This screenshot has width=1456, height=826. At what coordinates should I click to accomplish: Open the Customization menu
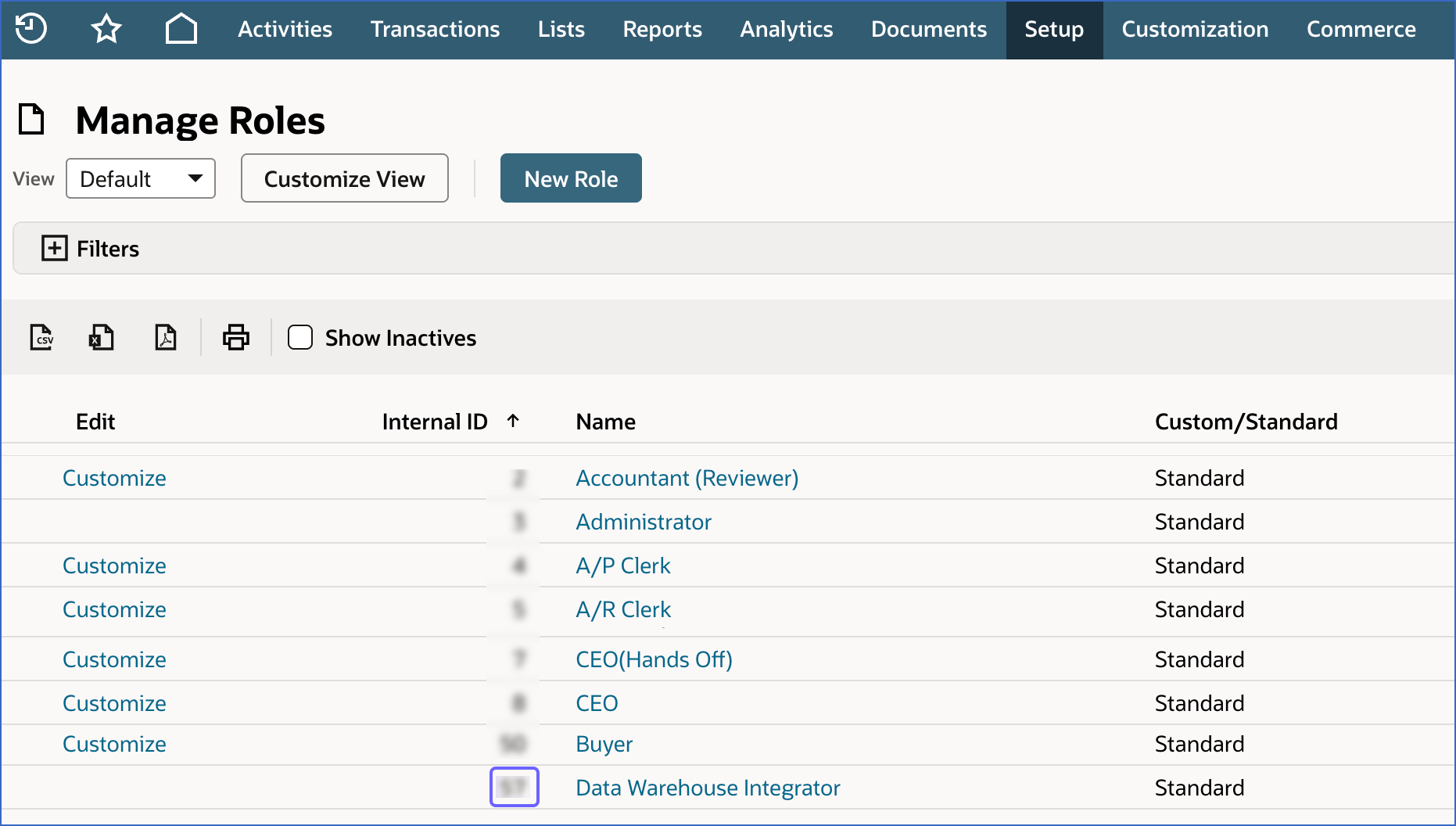[x=1195, y=29]
